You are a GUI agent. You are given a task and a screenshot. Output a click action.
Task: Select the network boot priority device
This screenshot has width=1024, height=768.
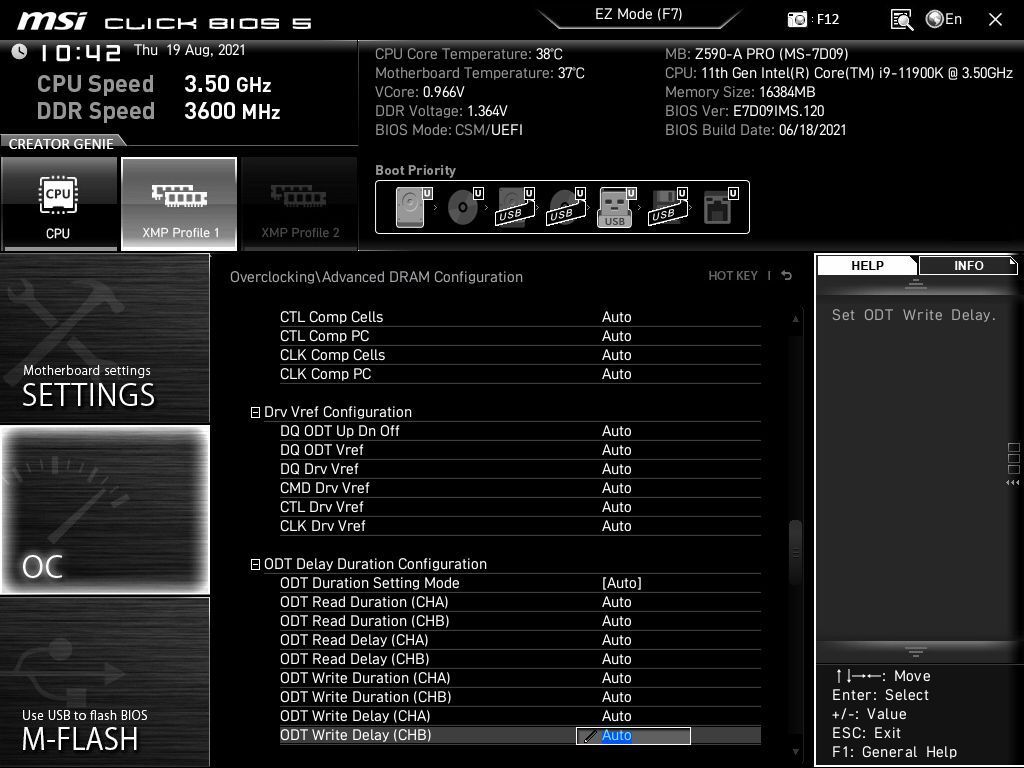[720, 208]
